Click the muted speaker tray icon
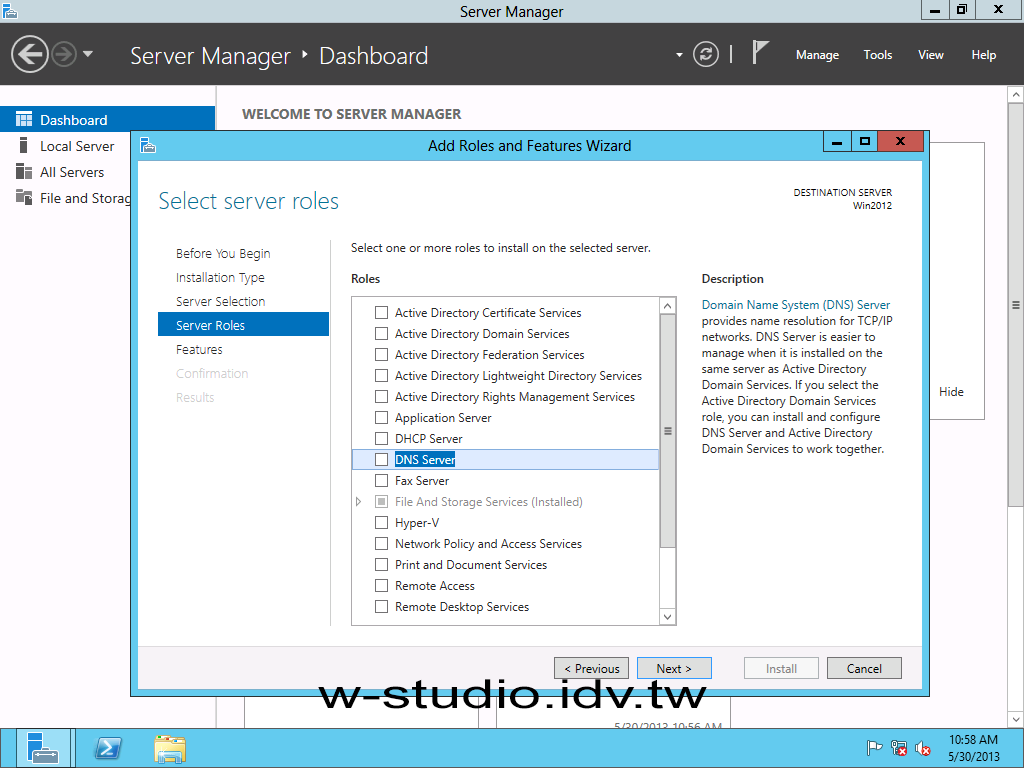This screenshot has height=768, width=1024. coord(923,748)
